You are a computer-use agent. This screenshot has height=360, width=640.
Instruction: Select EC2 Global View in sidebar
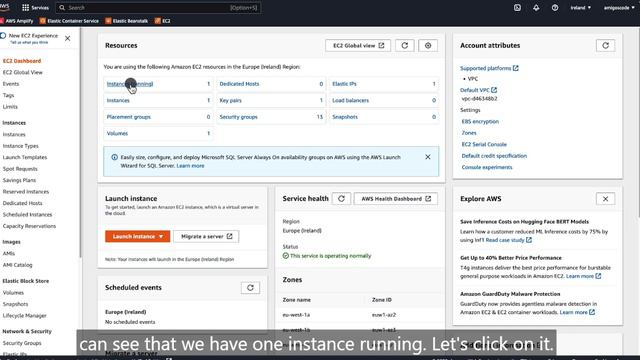pyautogui.click(x=22, y=72)
